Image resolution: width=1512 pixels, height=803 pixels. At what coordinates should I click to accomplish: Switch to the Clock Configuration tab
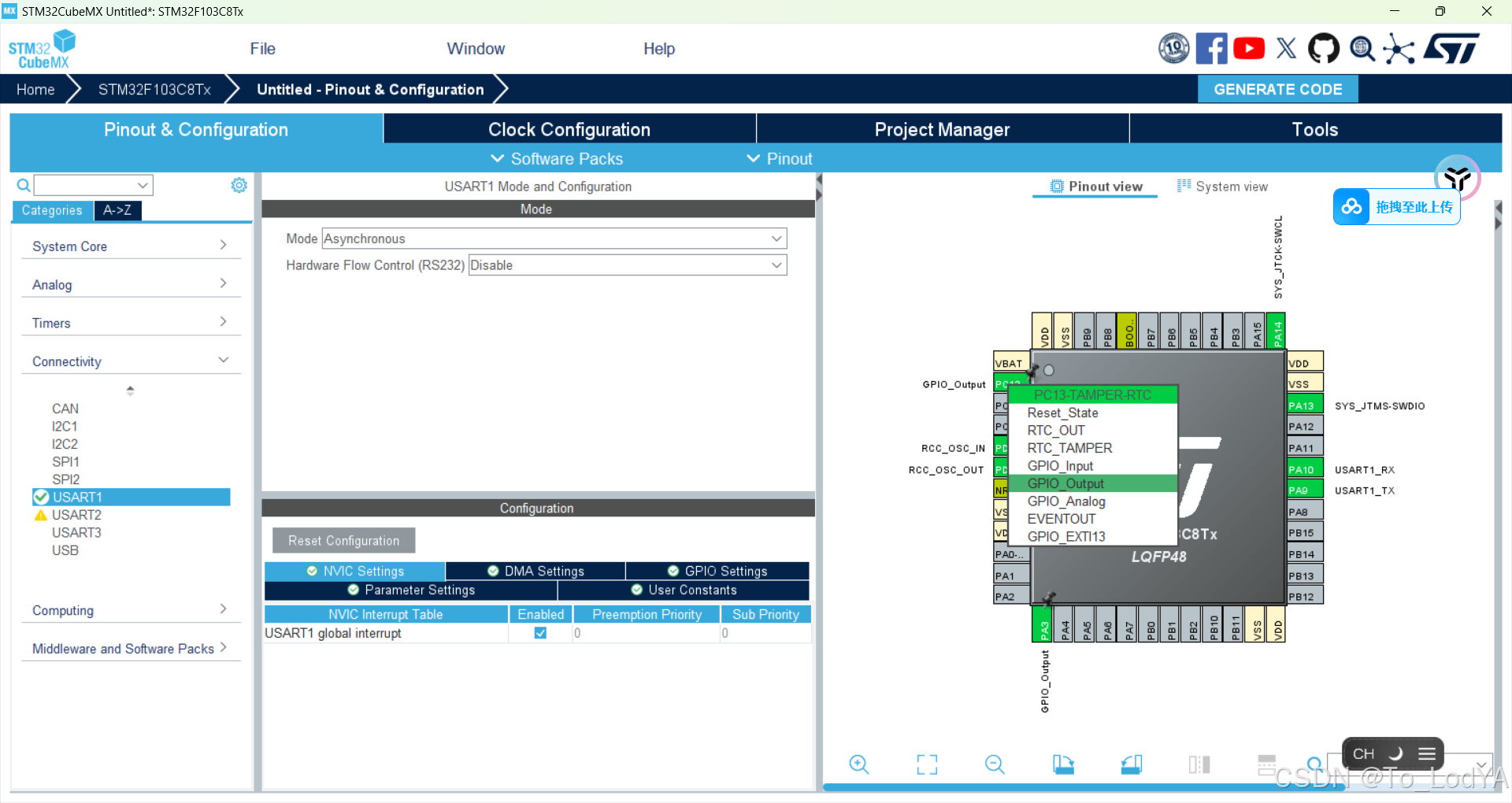[x=569, y=129]
